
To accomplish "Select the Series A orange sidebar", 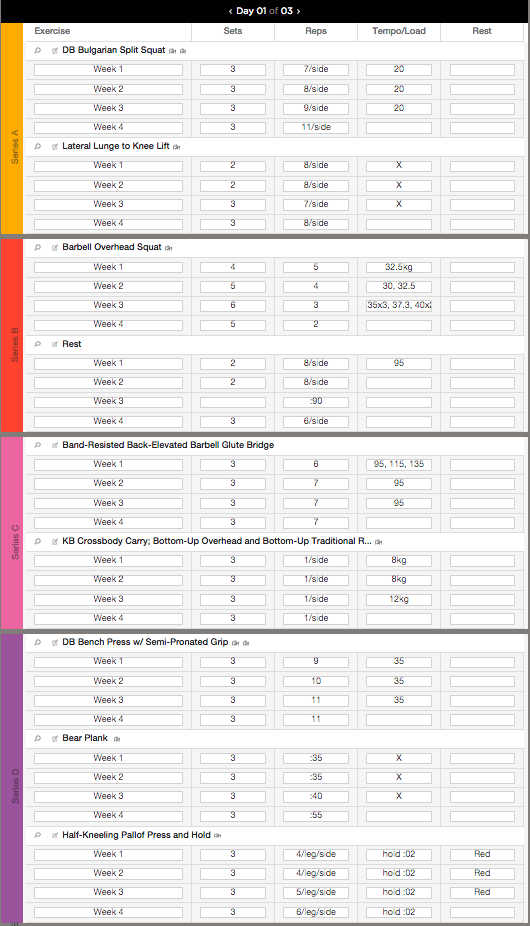I will pos(12,129).
